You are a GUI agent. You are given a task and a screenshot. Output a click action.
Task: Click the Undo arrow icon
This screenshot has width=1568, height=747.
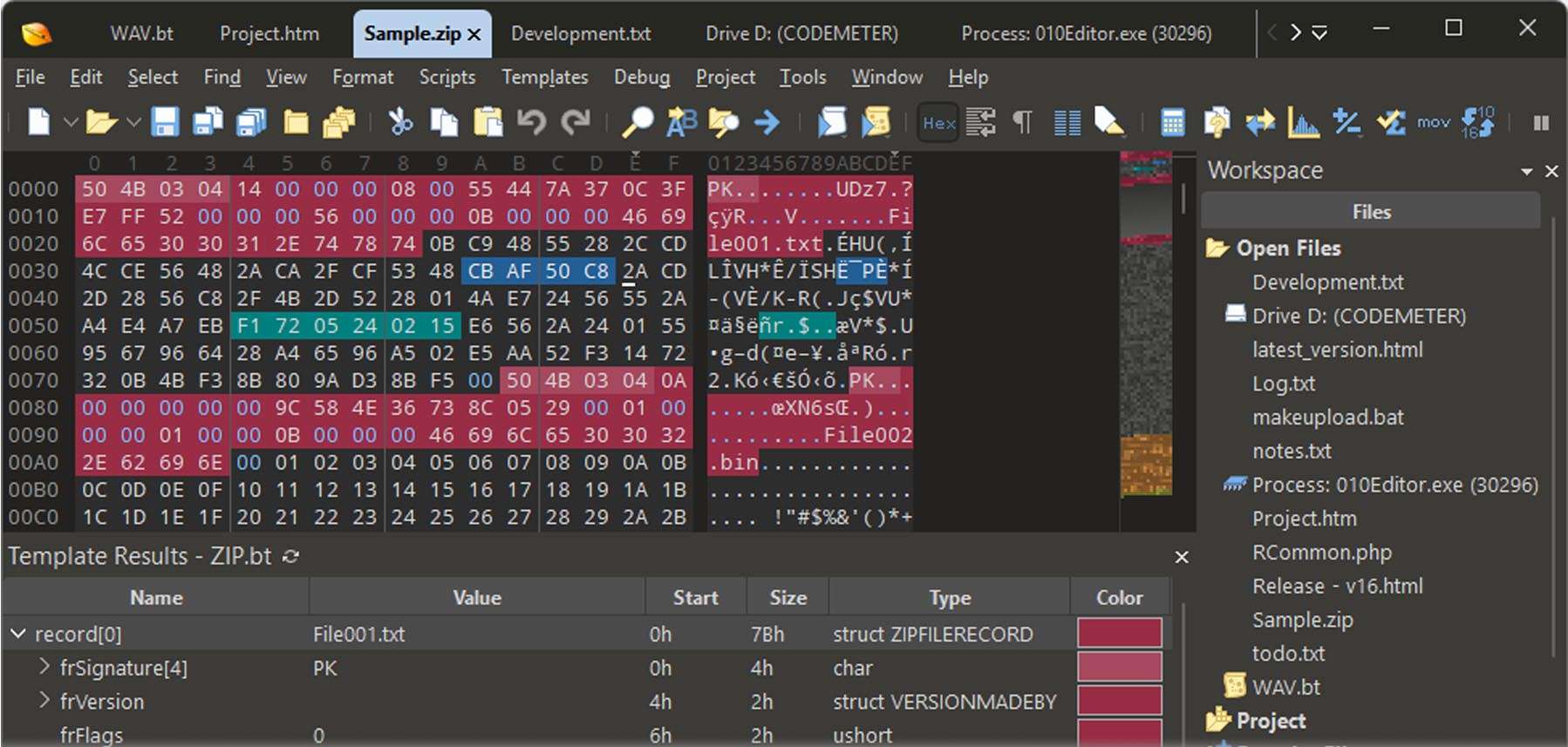(x=531, y=122)
